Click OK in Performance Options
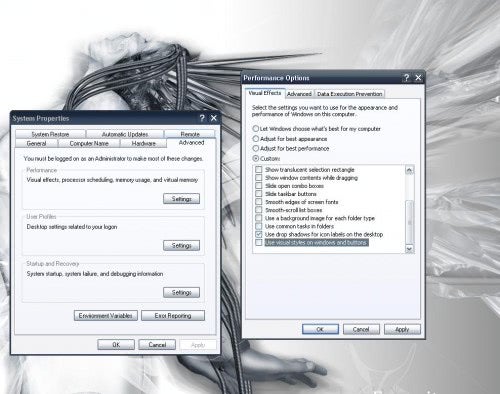Screen dimensions: 500x394 [x=320, y=329]
